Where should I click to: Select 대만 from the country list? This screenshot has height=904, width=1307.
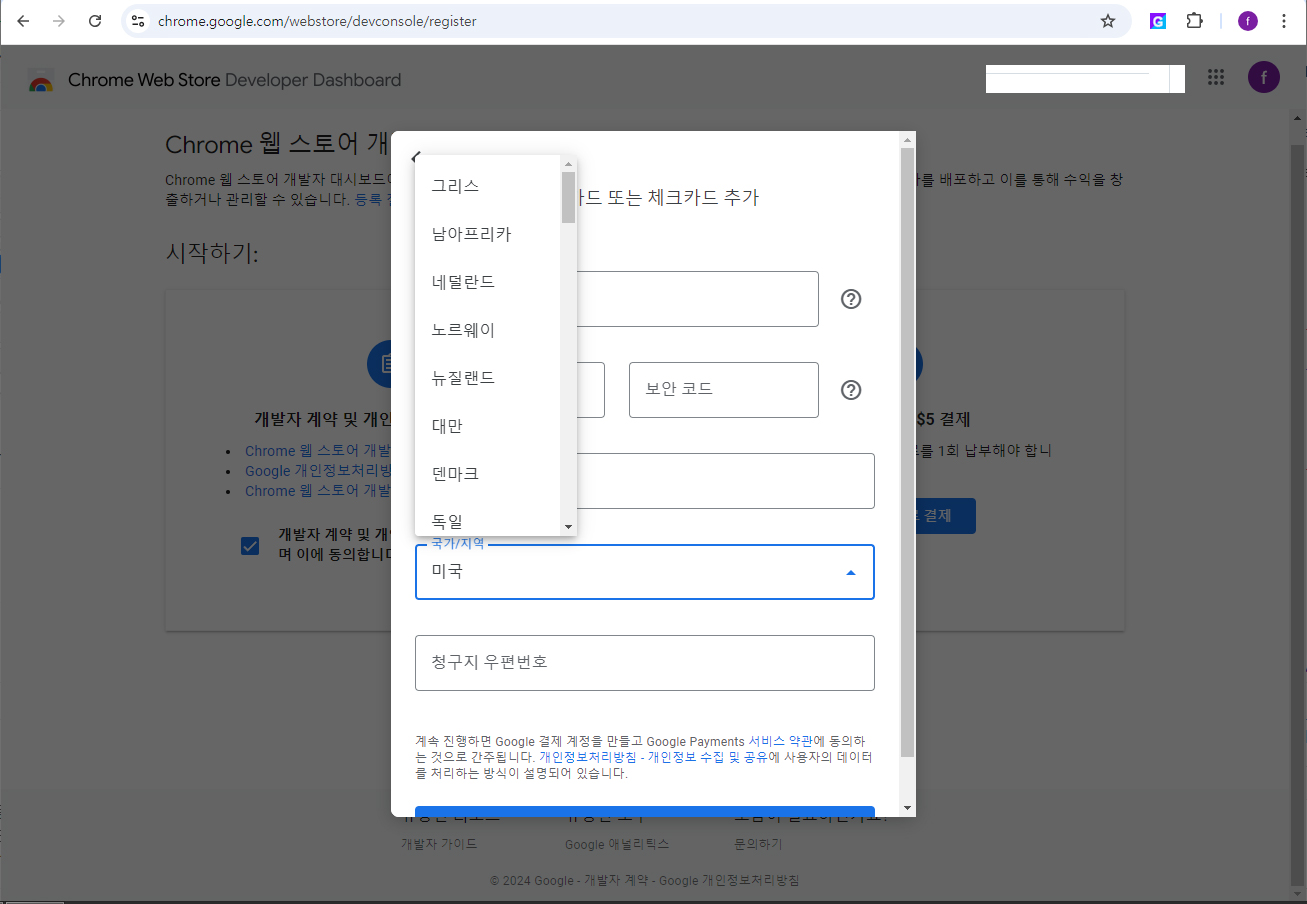click(488, 426)
